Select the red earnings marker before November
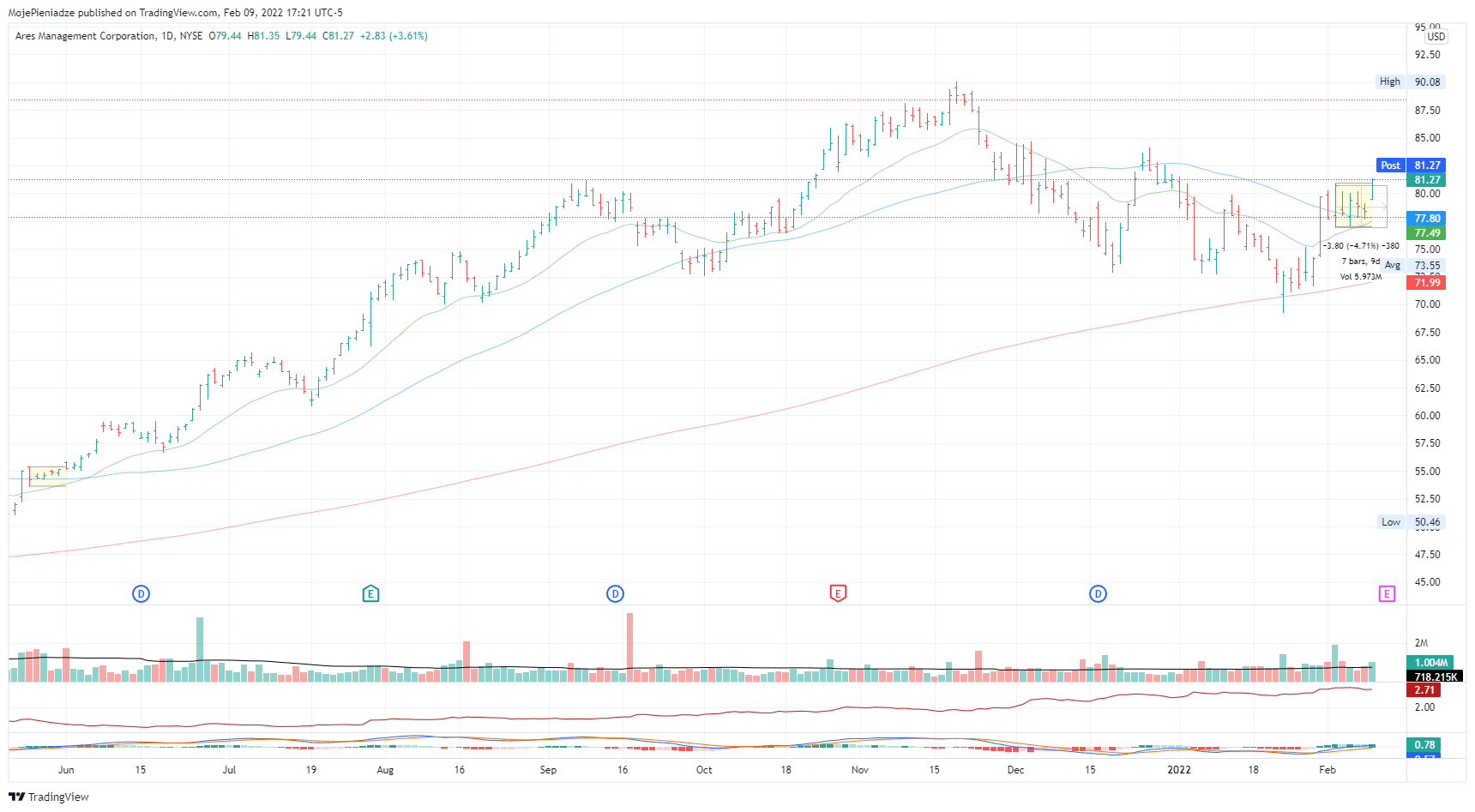 tap(838, 593)
